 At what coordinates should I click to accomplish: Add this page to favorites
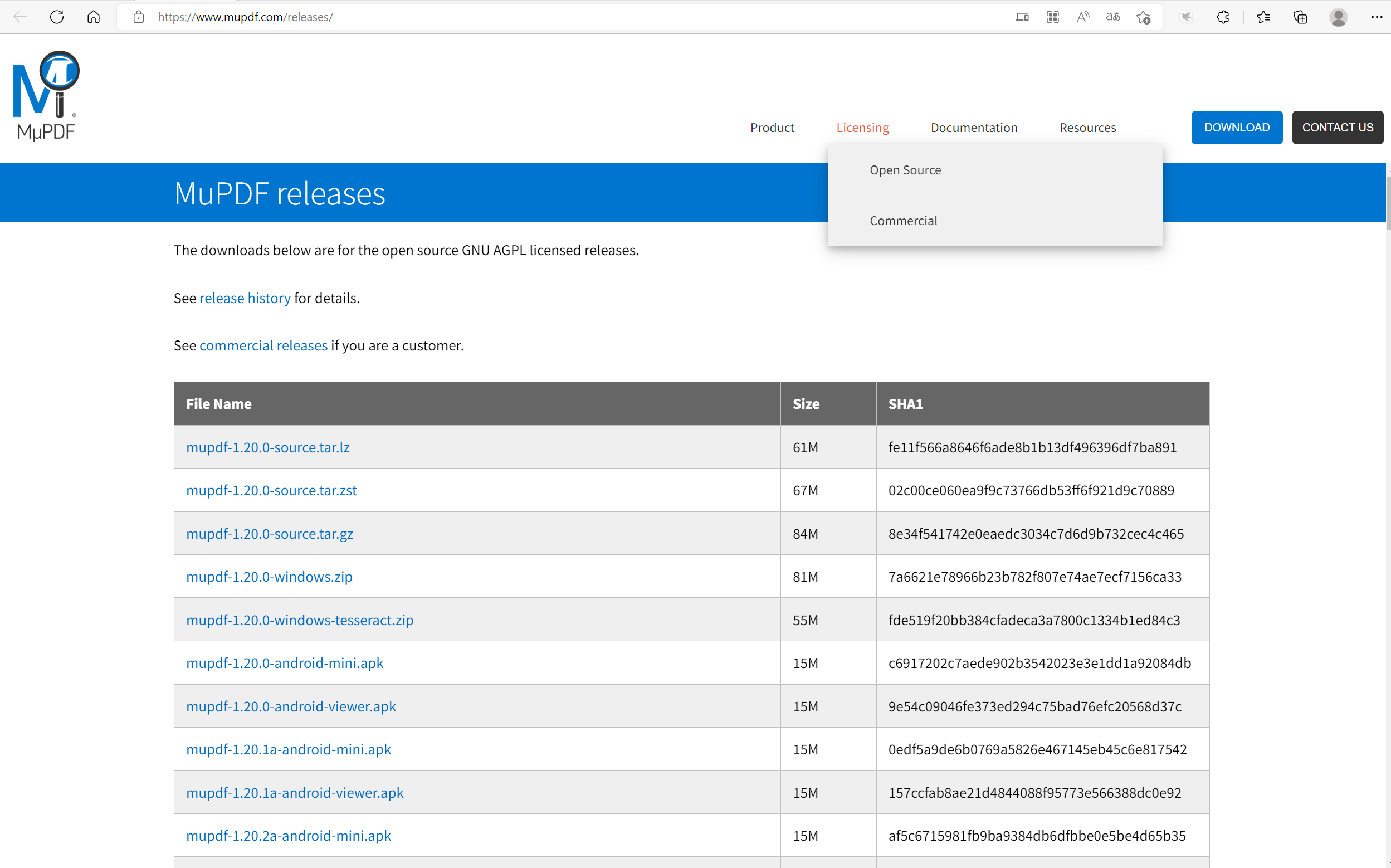[x=1143, y=17]
